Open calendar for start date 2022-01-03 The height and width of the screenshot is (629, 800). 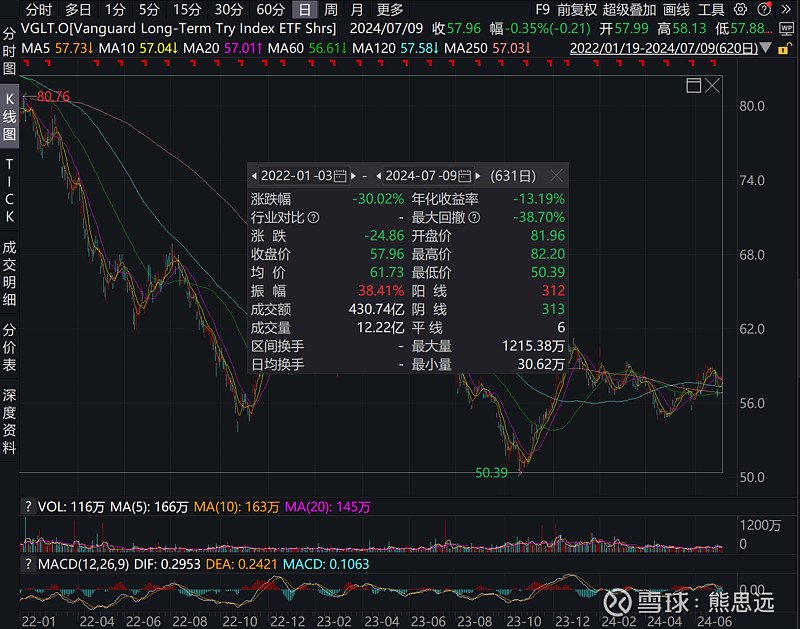(340, 176)
